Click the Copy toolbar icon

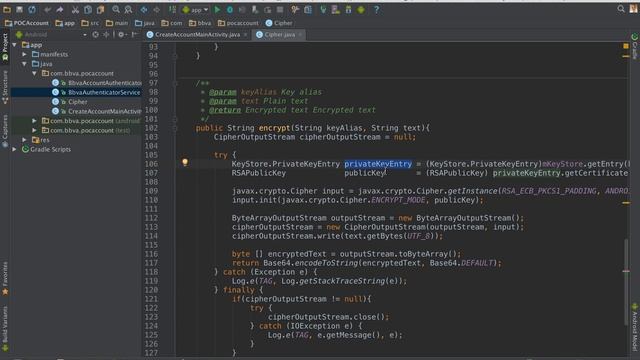coord(88,9)
